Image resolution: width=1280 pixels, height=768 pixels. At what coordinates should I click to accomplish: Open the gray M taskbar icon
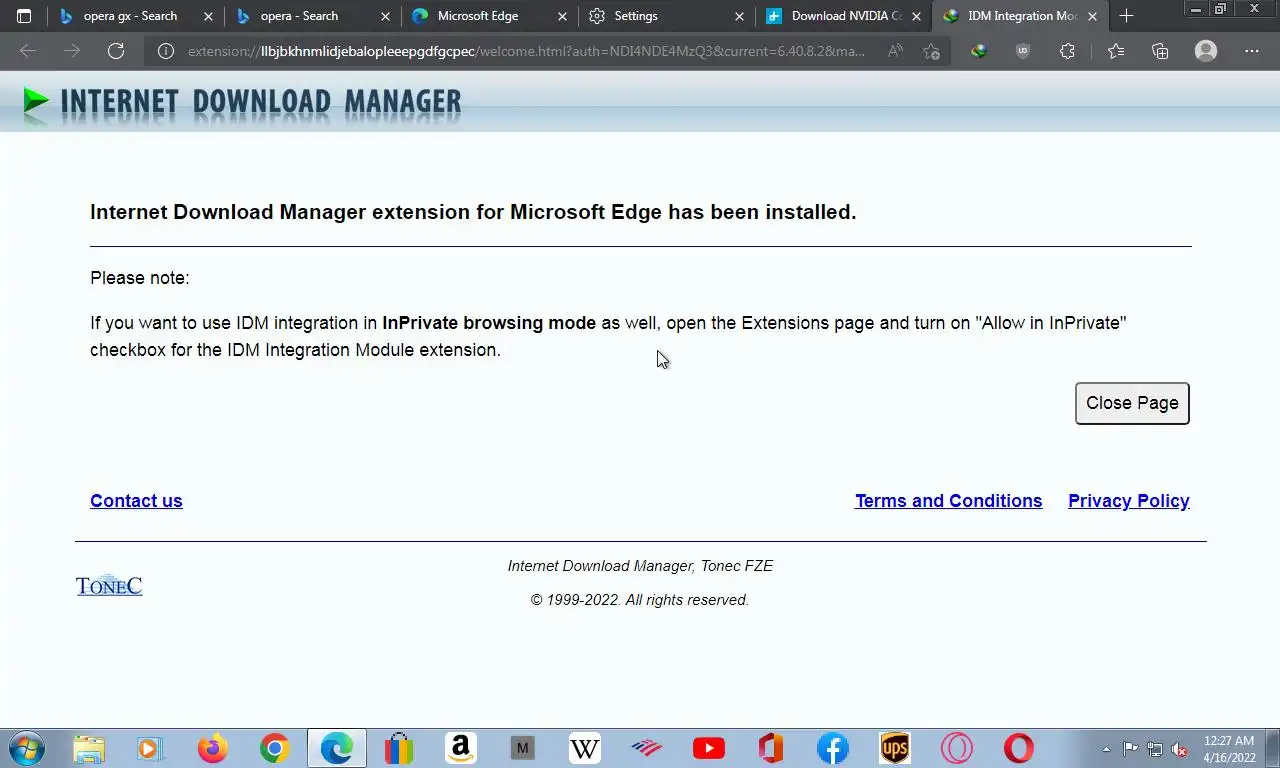coord(522,748)
